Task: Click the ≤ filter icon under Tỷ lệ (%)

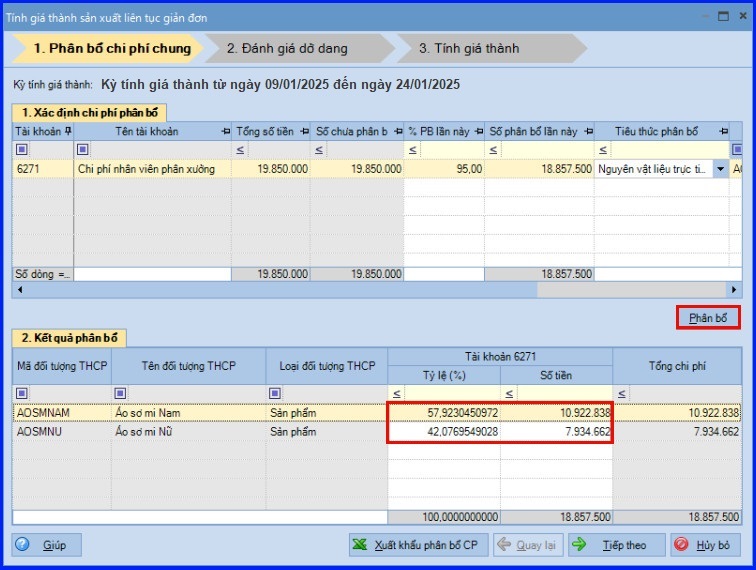Action: coord(396,393)
